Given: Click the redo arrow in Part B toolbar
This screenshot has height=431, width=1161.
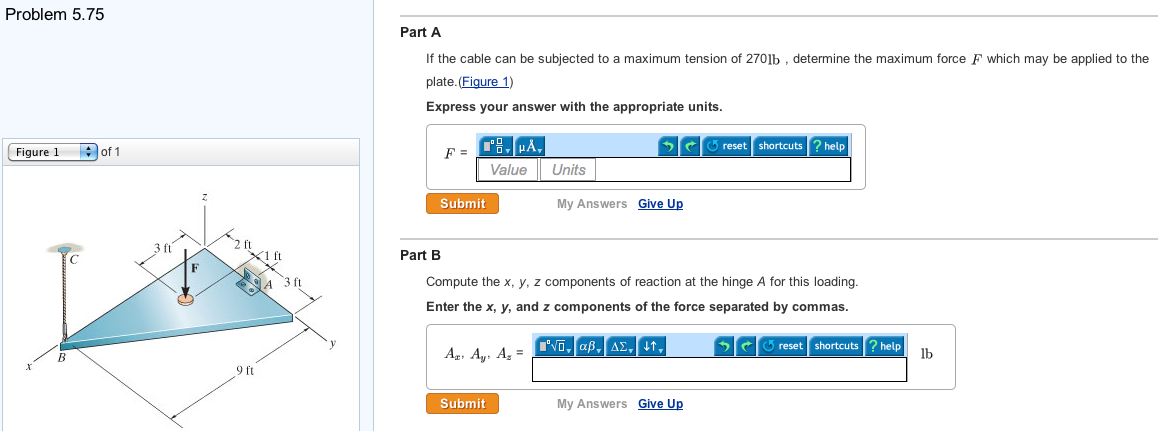Looking at the screenshot, I should point(745,346).
